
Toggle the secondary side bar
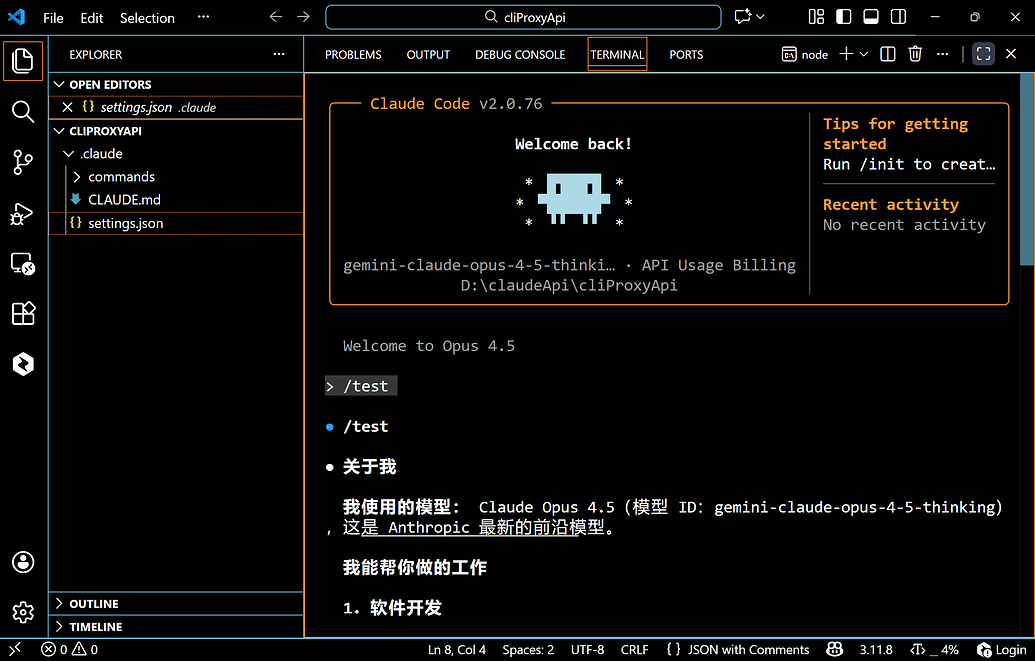tap(898, 17)
